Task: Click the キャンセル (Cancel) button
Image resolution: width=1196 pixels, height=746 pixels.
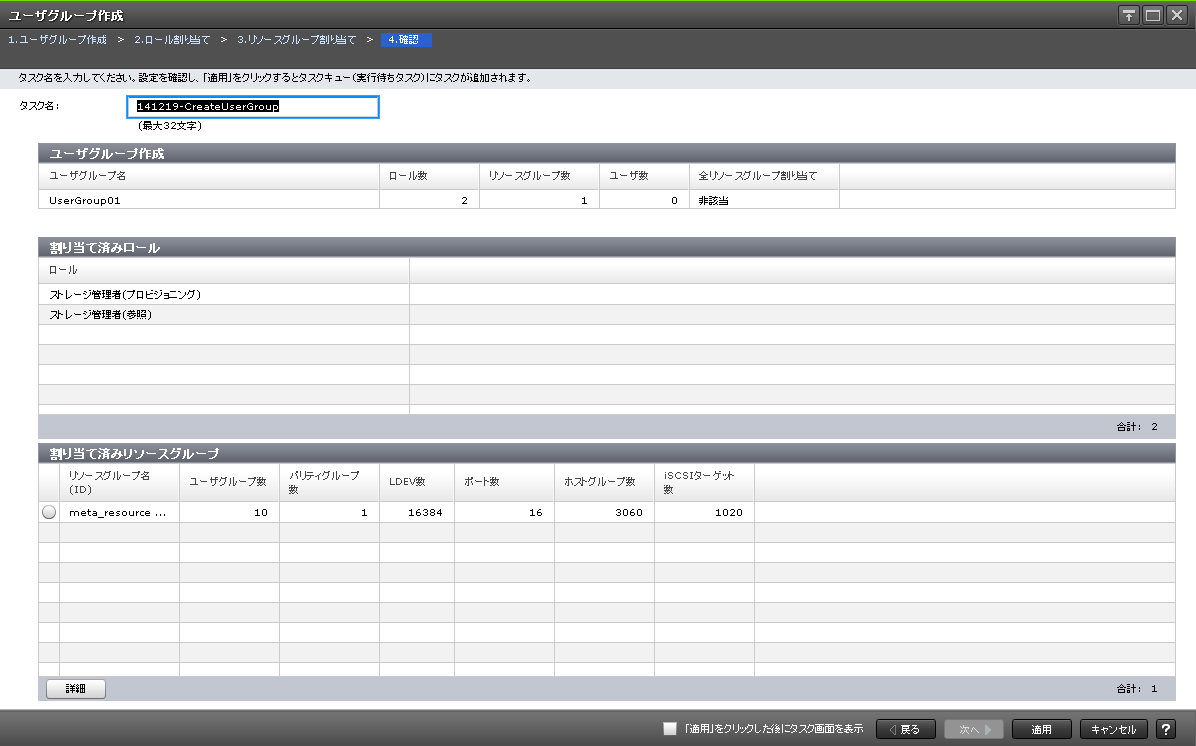Action: tap(1114, 729)
